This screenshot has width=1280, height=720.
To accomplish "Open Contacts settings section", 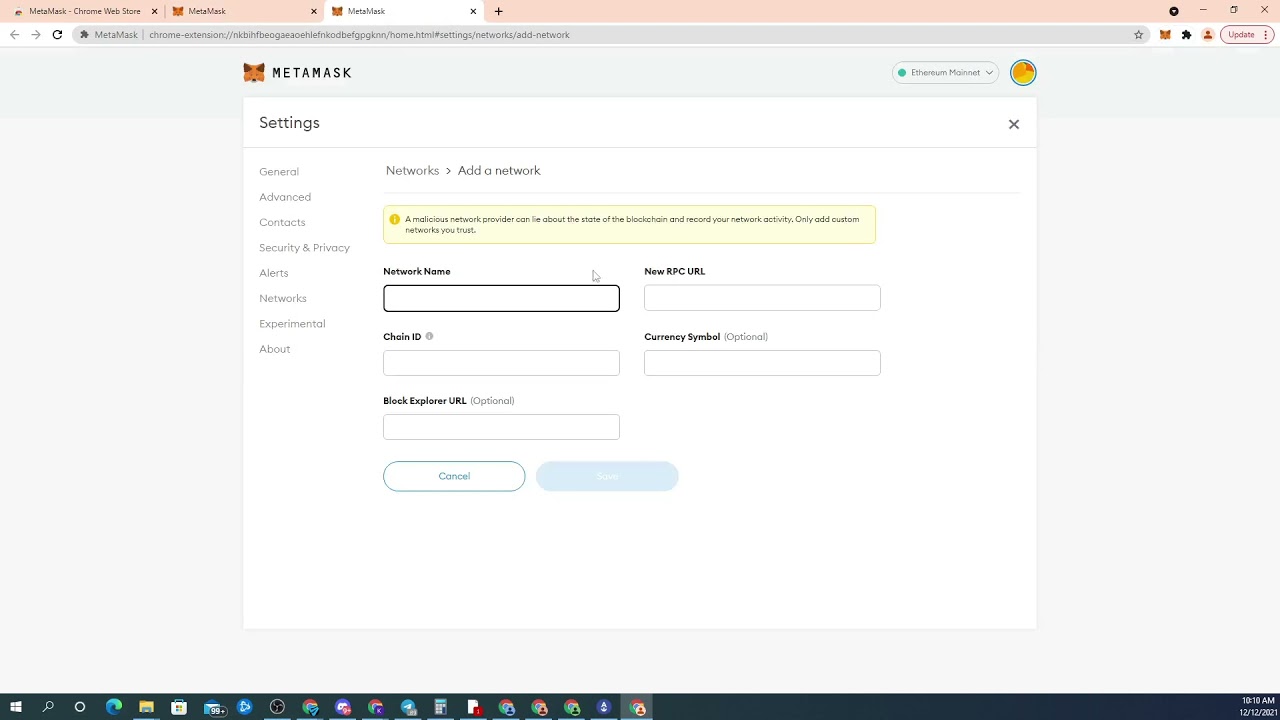I will coord(282,222).
